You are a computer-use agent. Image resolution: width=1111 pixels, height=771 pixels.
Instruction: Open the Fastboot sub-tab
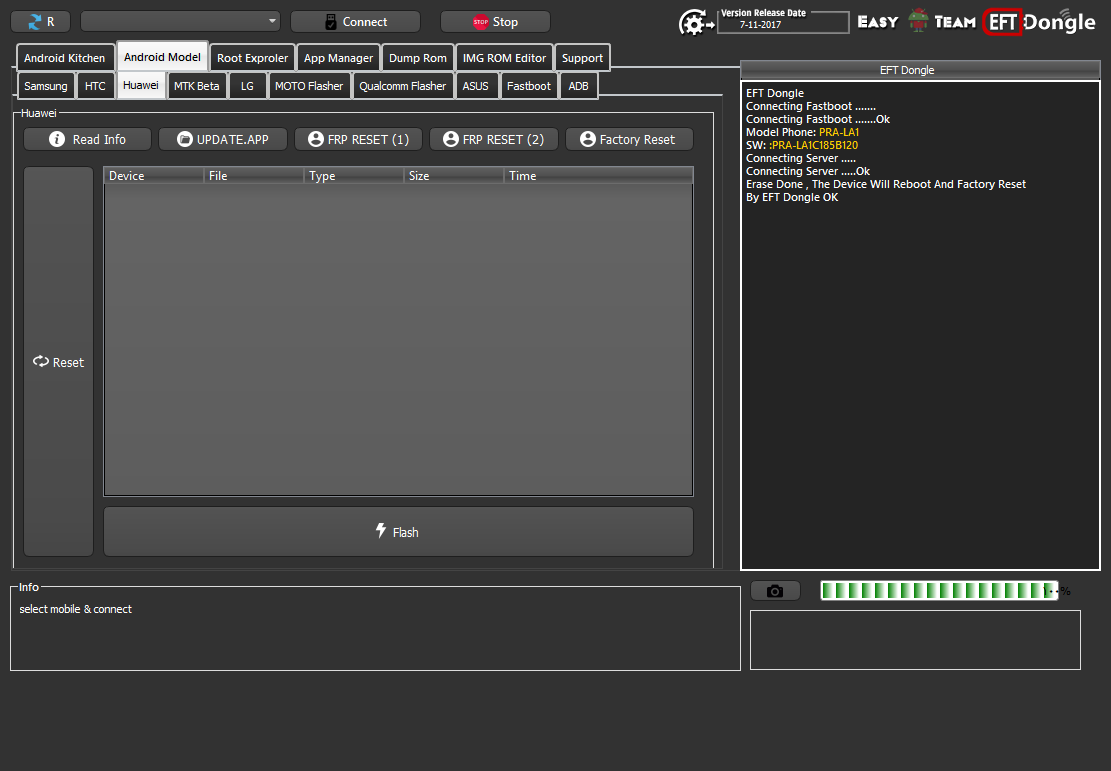tap(529, 86)
